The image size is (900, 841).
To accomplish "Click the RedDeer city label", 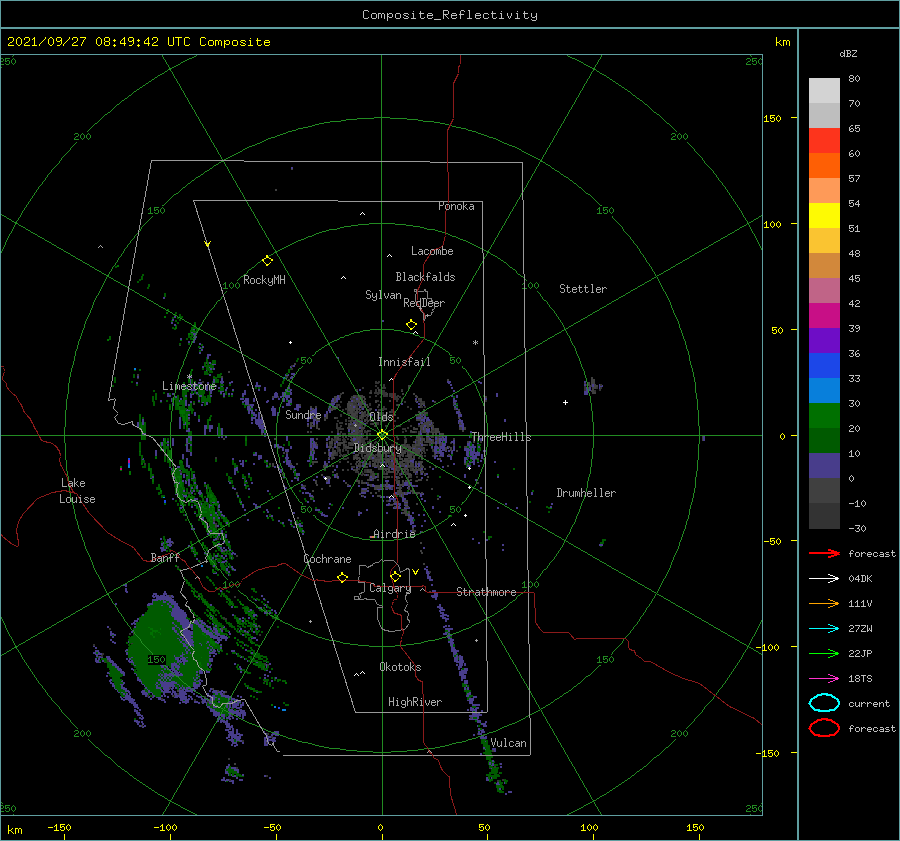I will tap(424, 303).
